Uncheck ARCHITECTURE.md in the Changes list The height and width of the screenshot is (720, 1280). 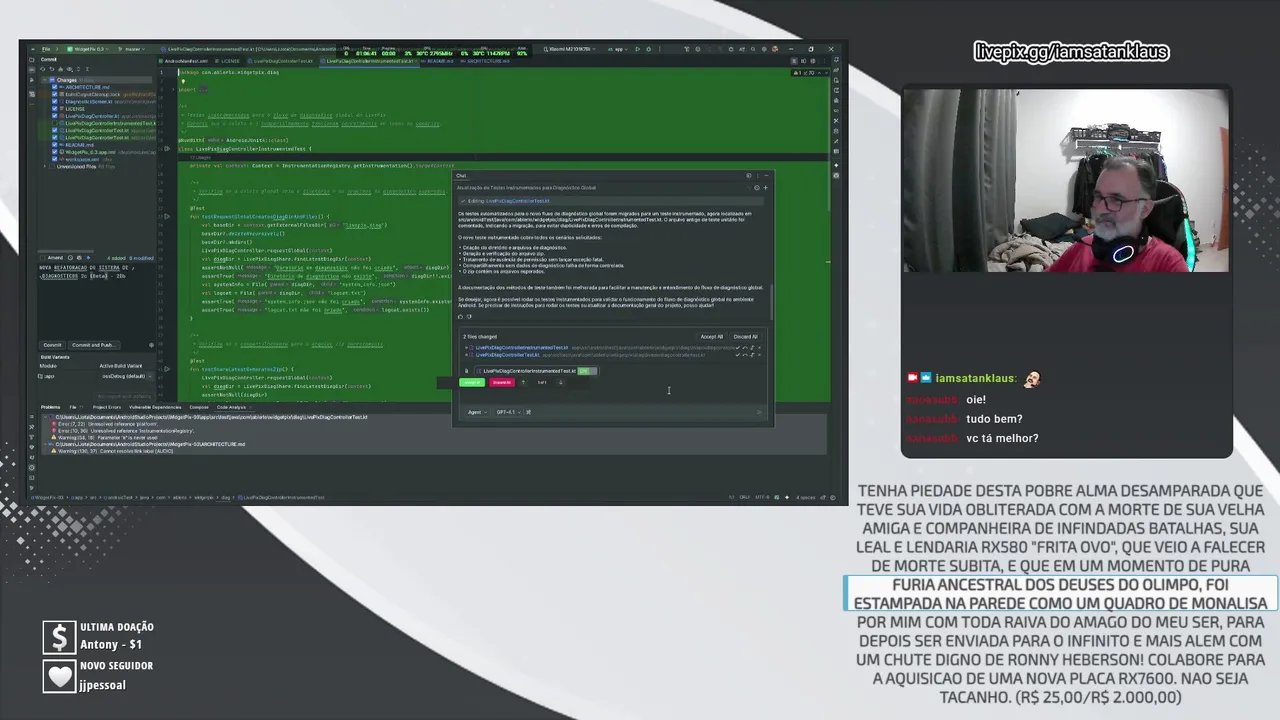point(54,87)
